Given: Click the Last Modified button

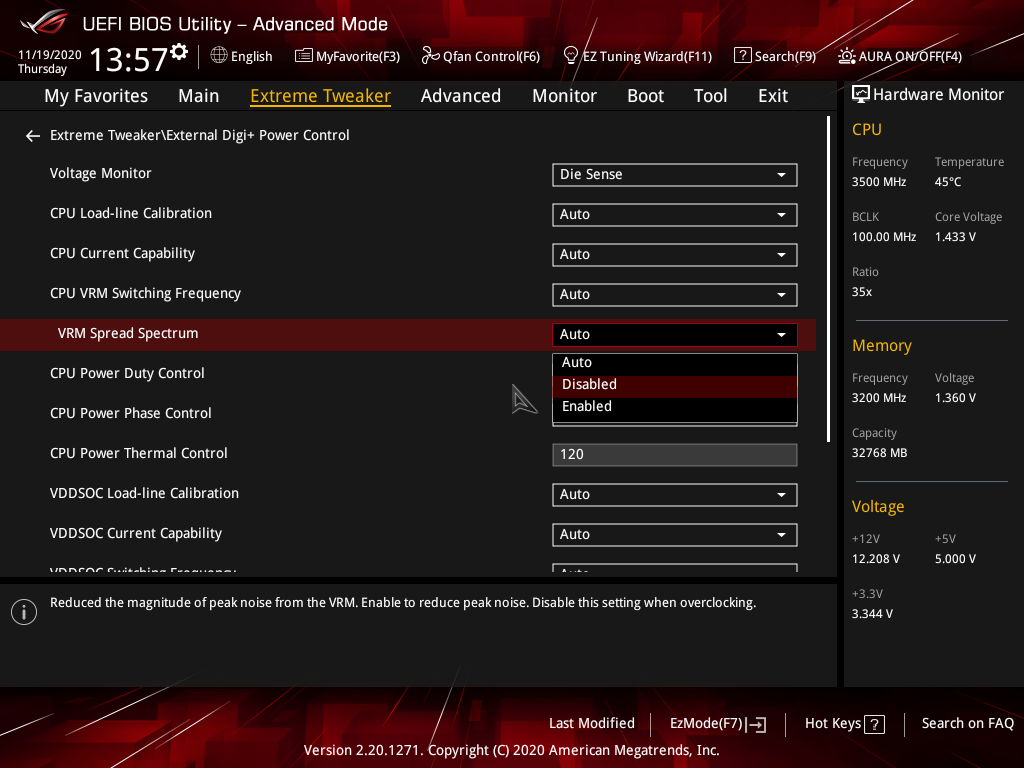Looking at the screenshot, I should [x=592, y=724].
